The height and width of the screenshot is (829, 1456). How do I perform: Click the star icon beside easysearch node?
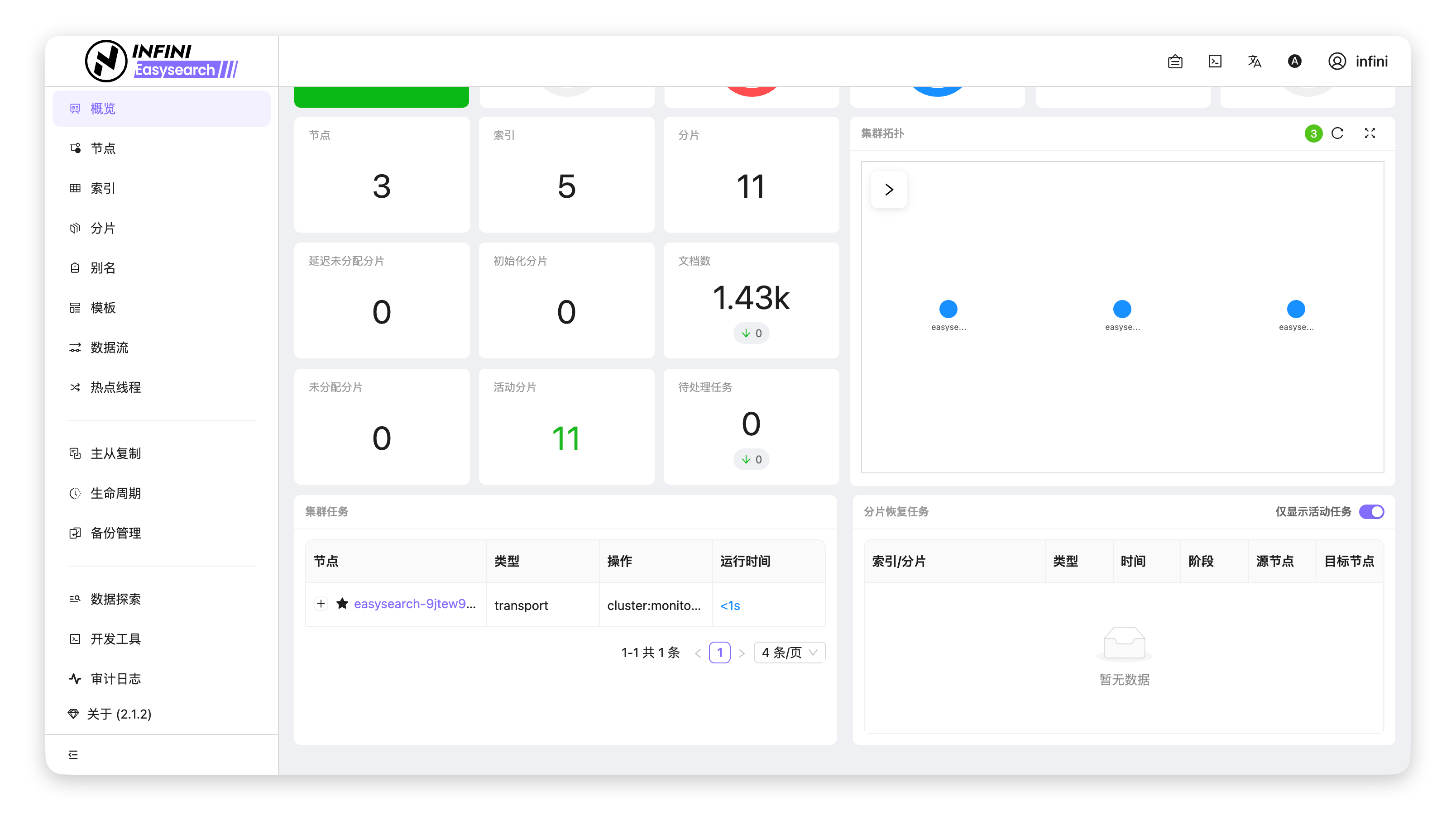pos(342,604)
